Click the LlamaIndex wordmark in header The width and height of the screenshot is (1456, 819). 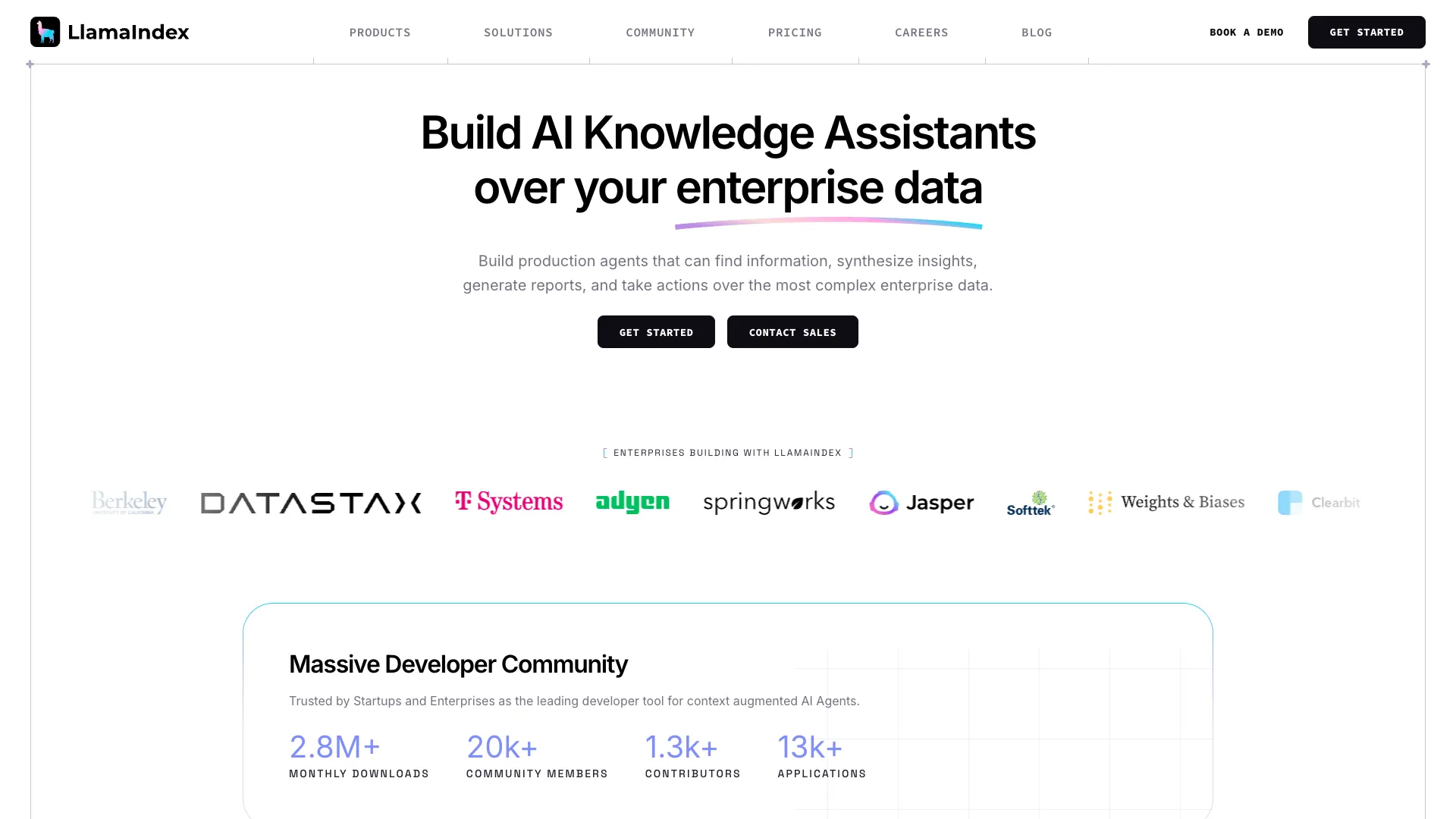[x=128, y=32]
